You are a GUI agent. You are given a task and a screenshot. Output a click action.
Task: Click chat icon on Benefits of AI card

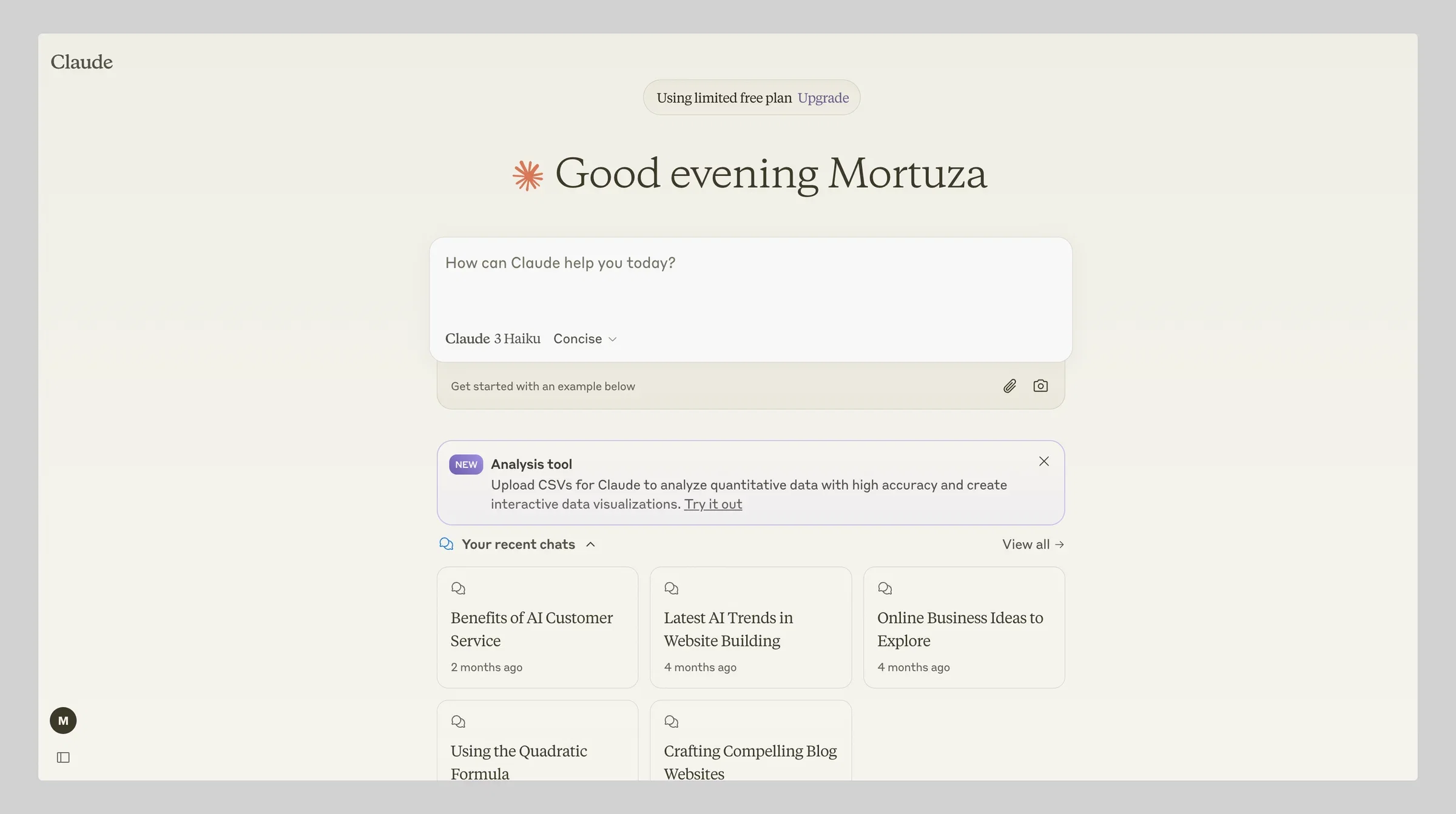[458, 588]
